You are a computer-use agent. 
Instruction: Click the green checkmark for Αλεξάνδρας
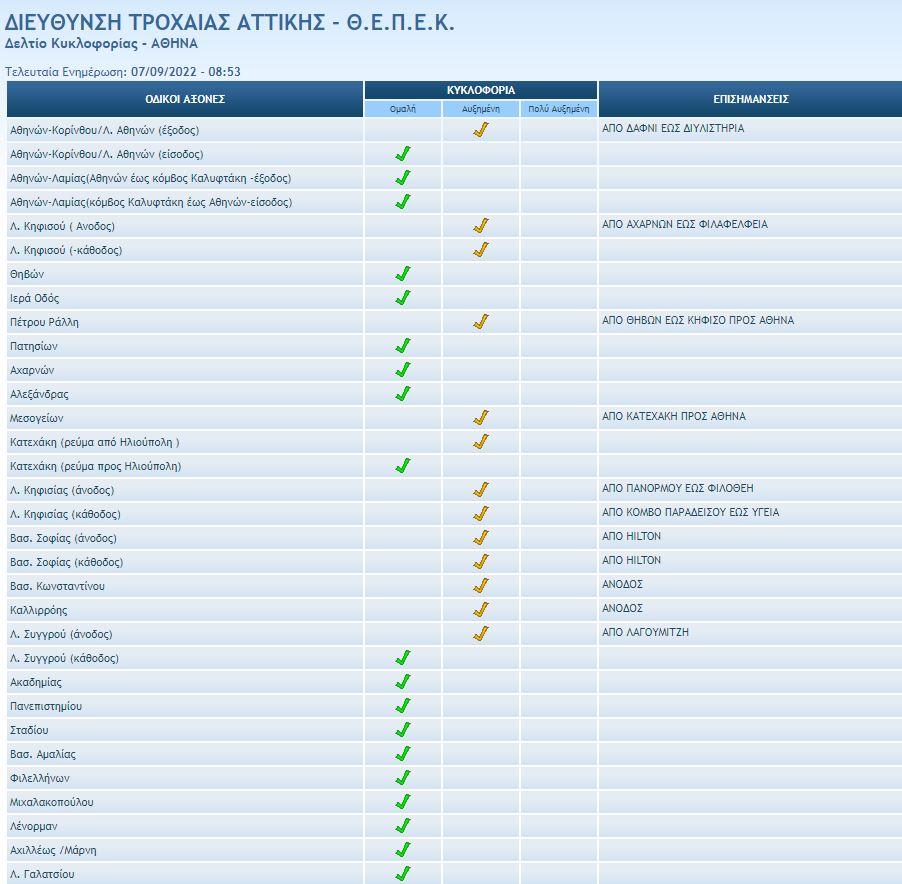click(x=403, y=394)
